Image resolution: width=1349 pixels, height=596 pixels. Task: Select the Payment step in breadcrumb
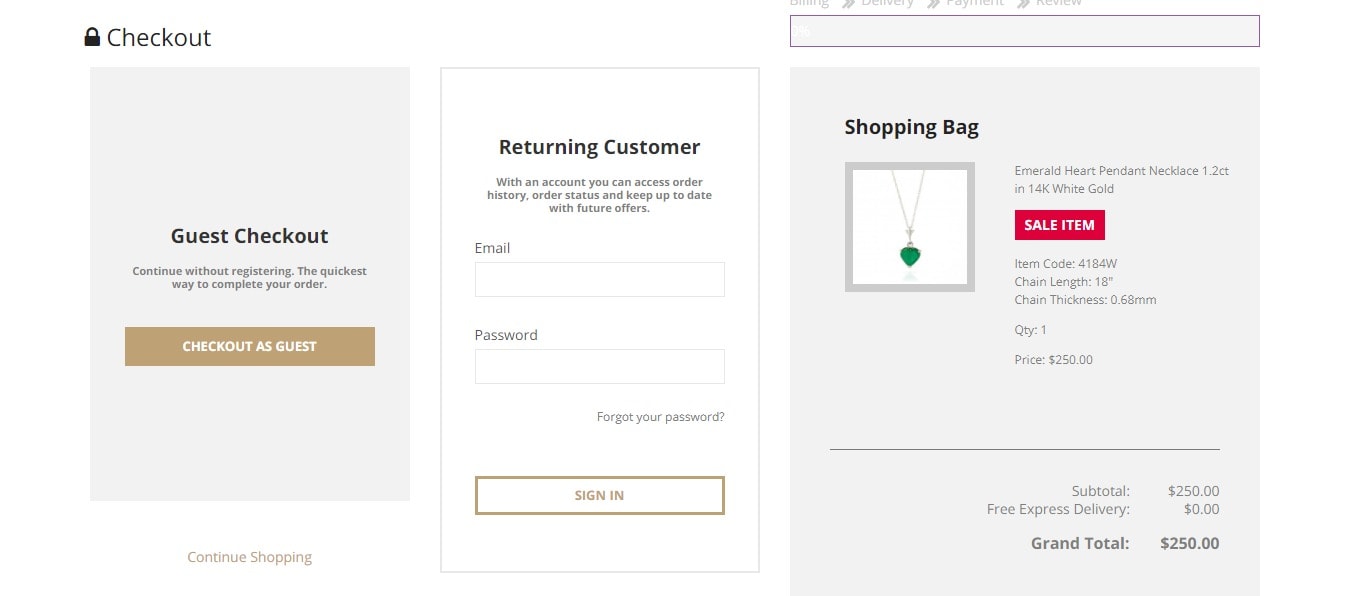[975, 3]
